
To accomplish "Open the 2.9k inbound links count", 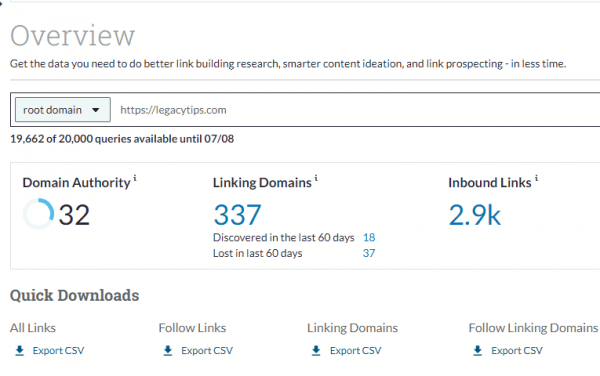I will pyautogui.click(x=474, y=215).
